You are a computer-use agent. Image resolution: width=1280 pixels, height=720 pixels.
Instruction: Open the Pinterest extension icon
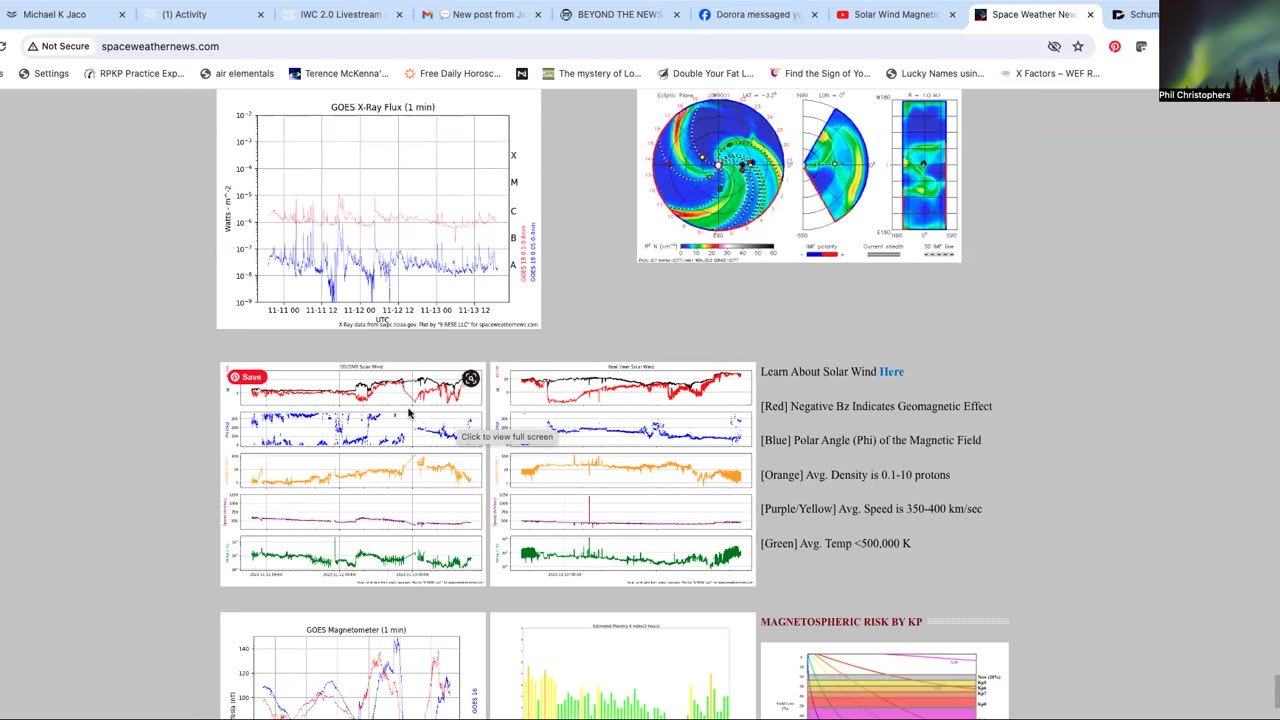tap(1115, 46)
